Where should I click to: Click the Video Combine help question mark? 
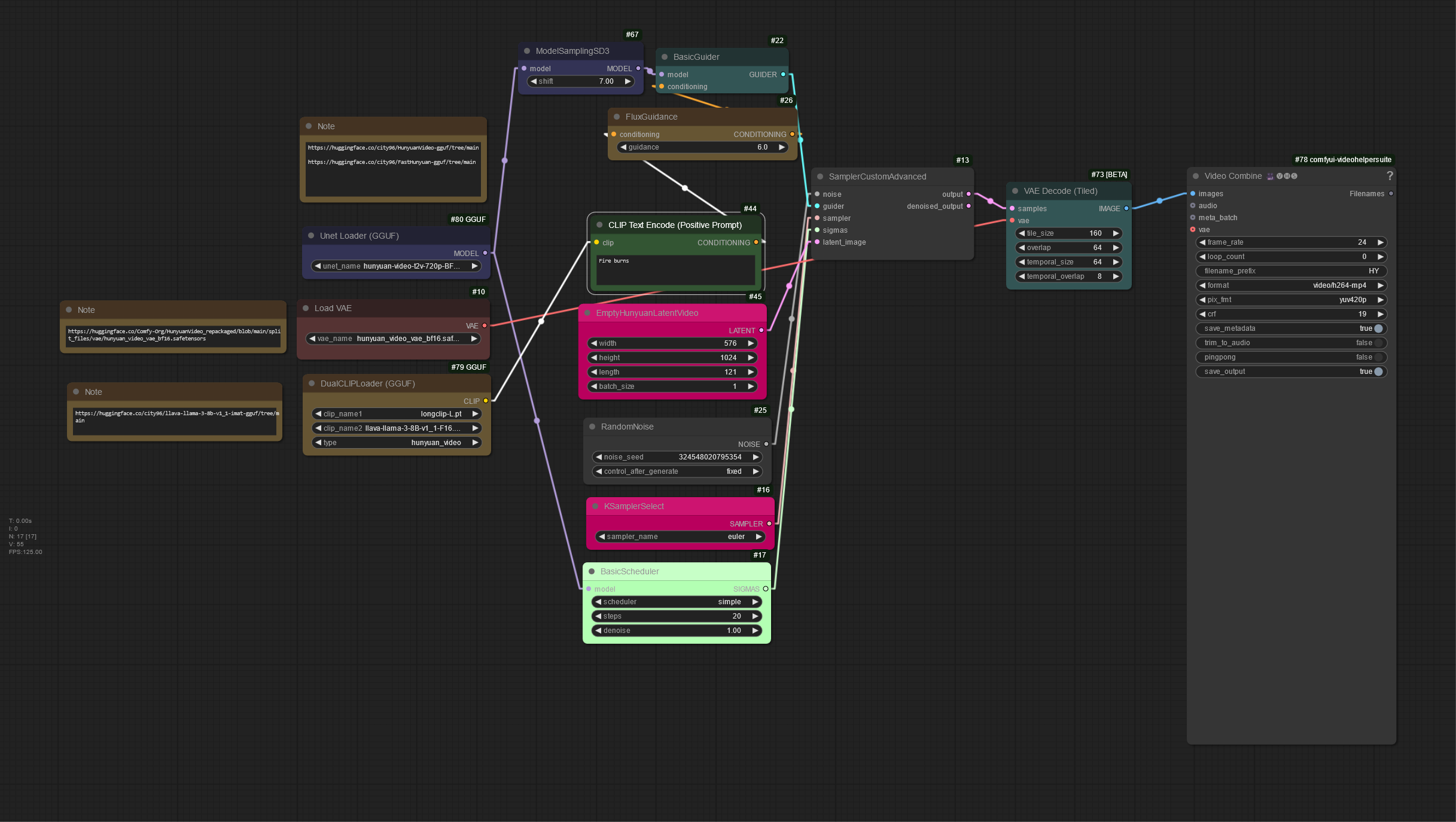click(x=1390, y=176)
